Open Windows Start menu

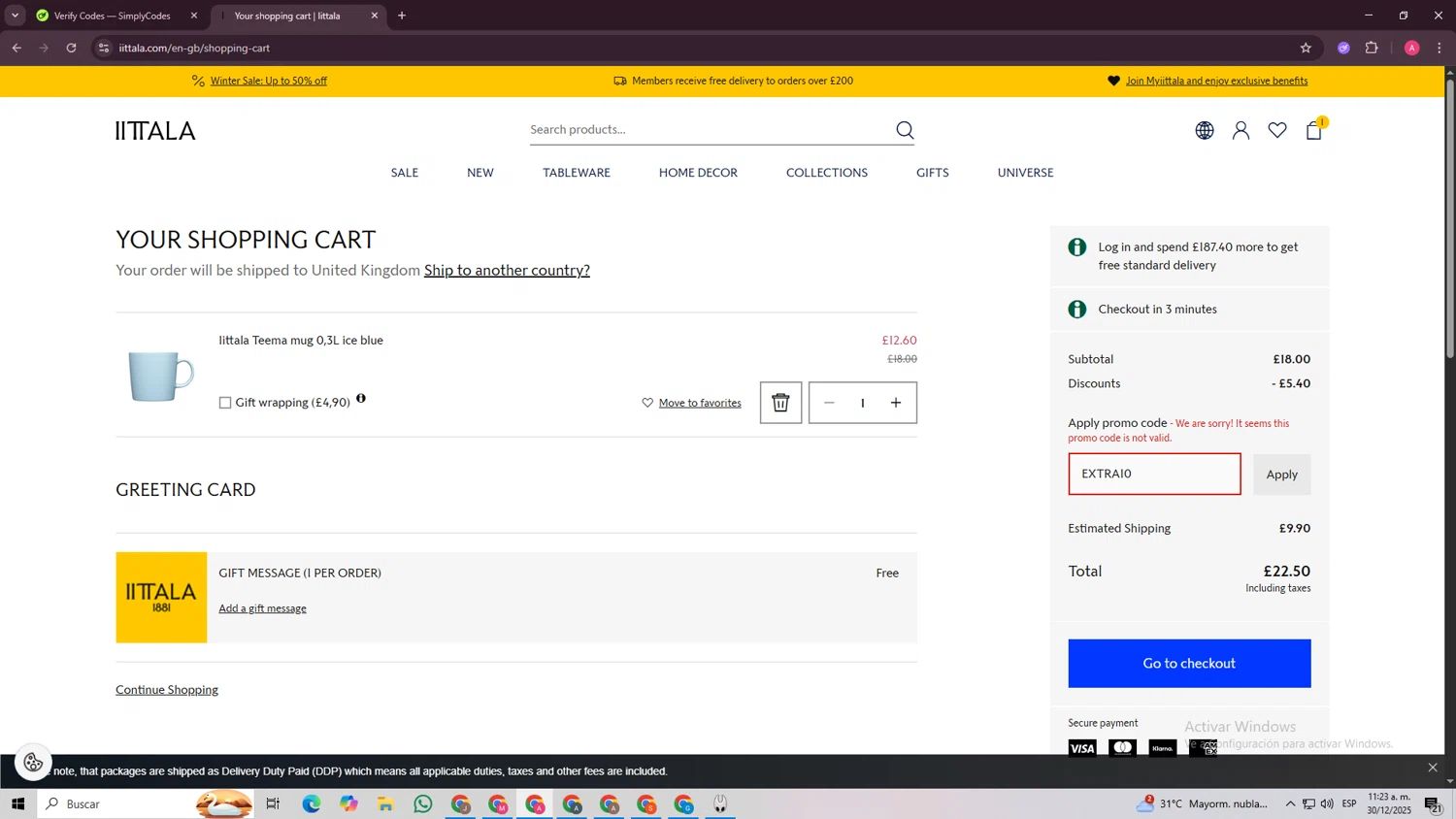point(17,804)
